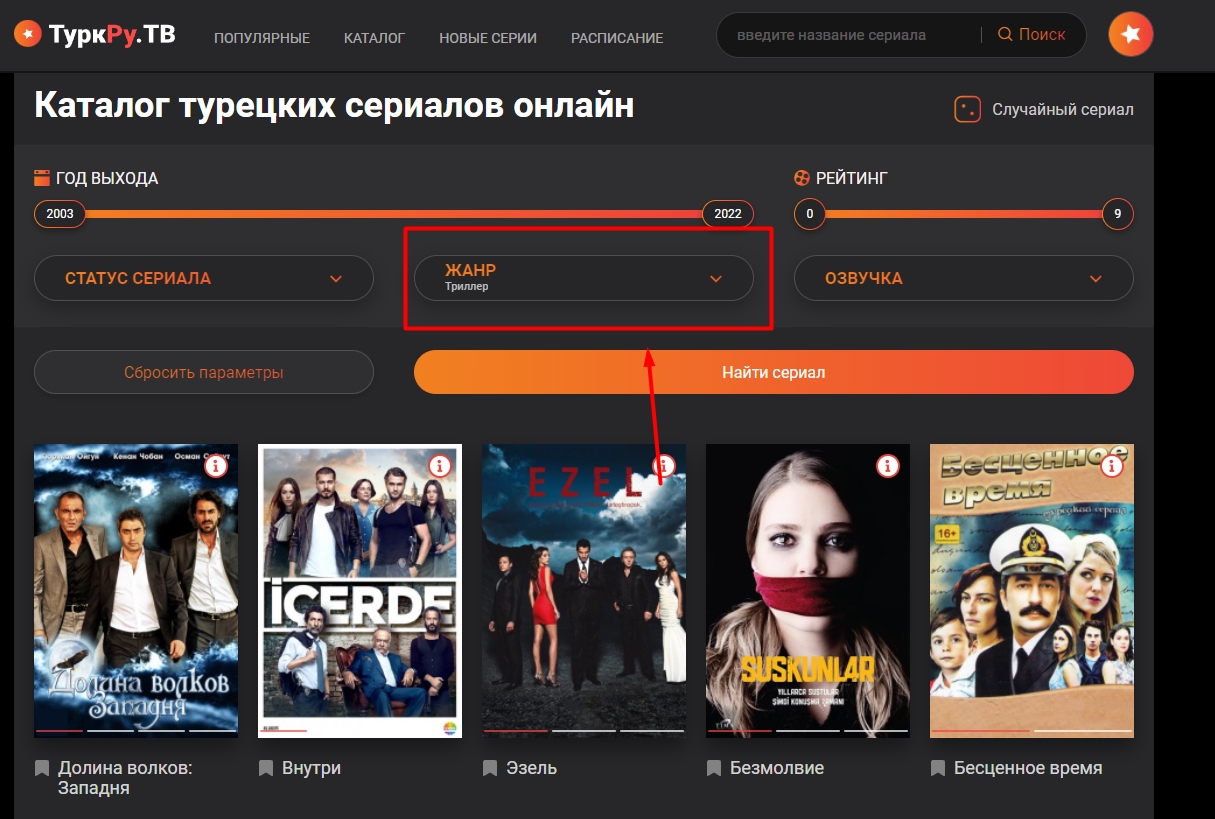Click info icon on Suskunlar poster

coord(888,466)
